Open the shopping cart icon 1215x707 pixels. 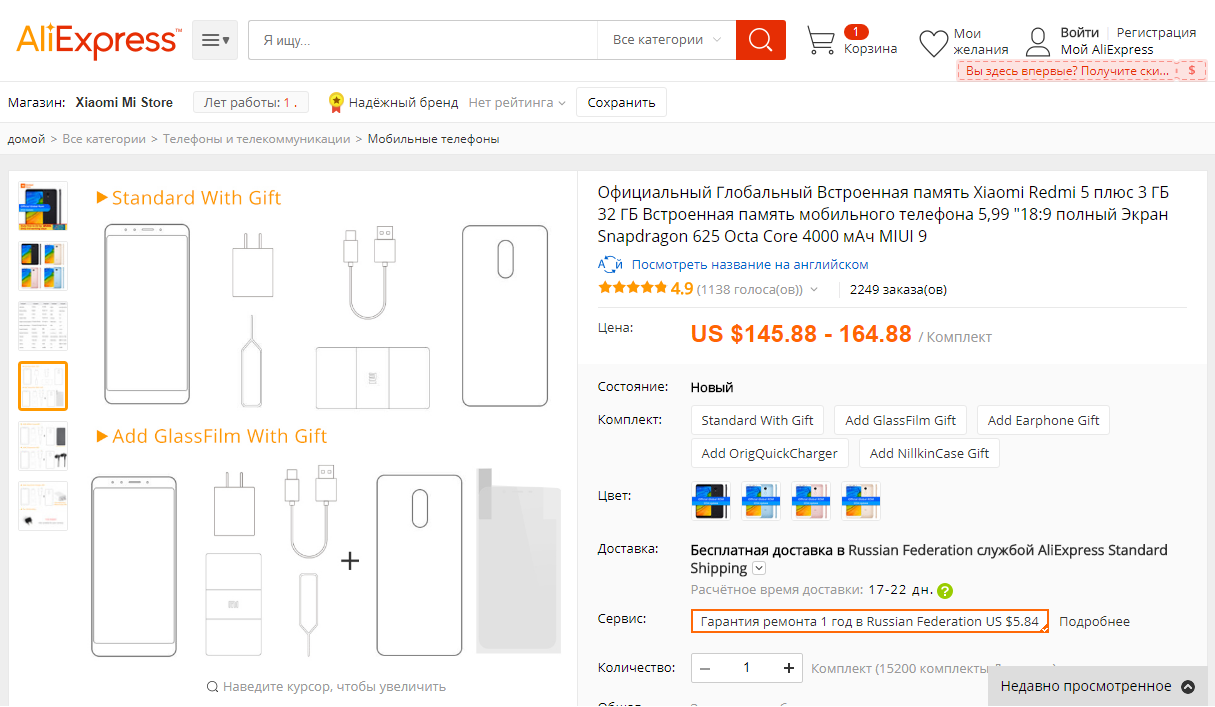821,41
